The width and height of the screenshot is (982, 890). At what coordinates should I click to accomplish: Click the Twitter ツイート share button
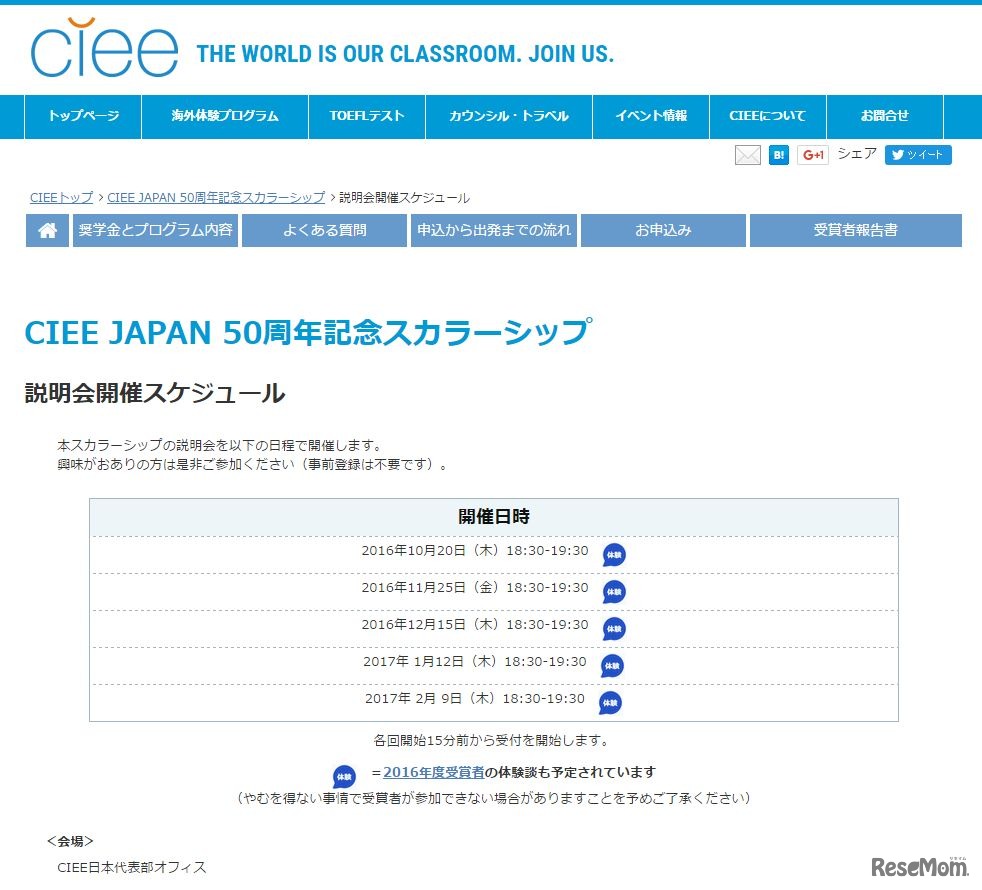918,155
